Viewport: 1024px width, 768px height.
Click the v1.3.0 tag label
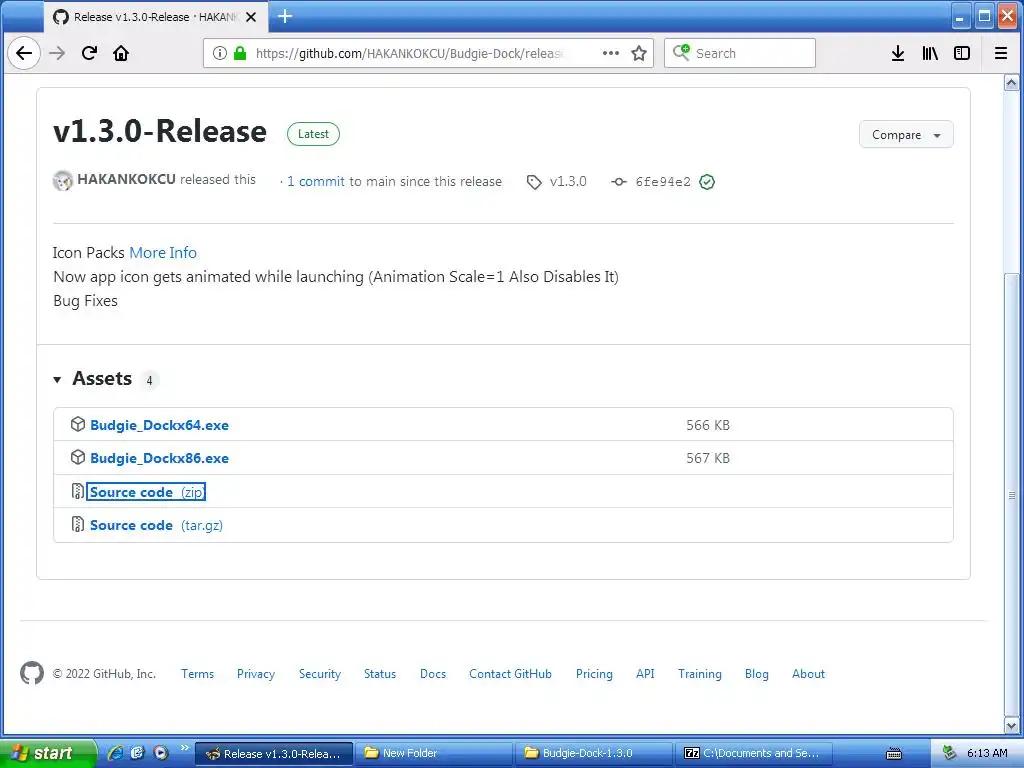pyautogui.click(x=568, y=182)
